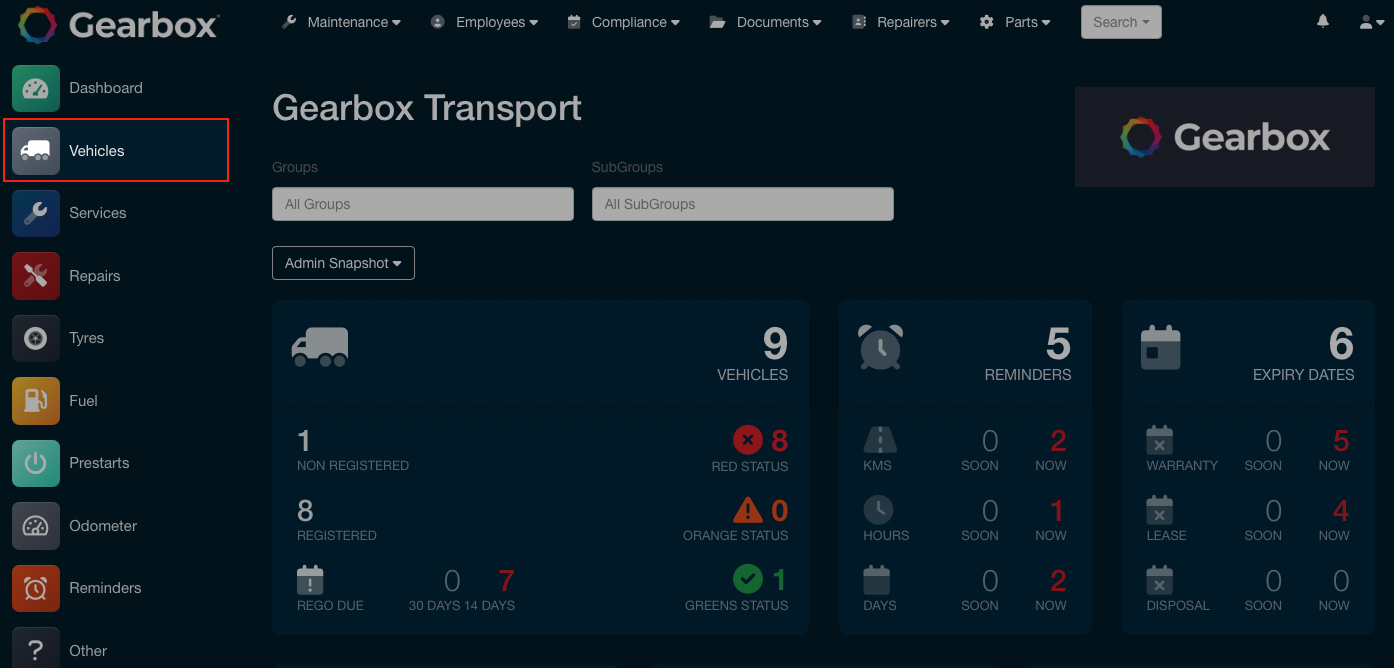Open Repairs from the sidebar
This screenshot has height=668, width=1394.
95,276
